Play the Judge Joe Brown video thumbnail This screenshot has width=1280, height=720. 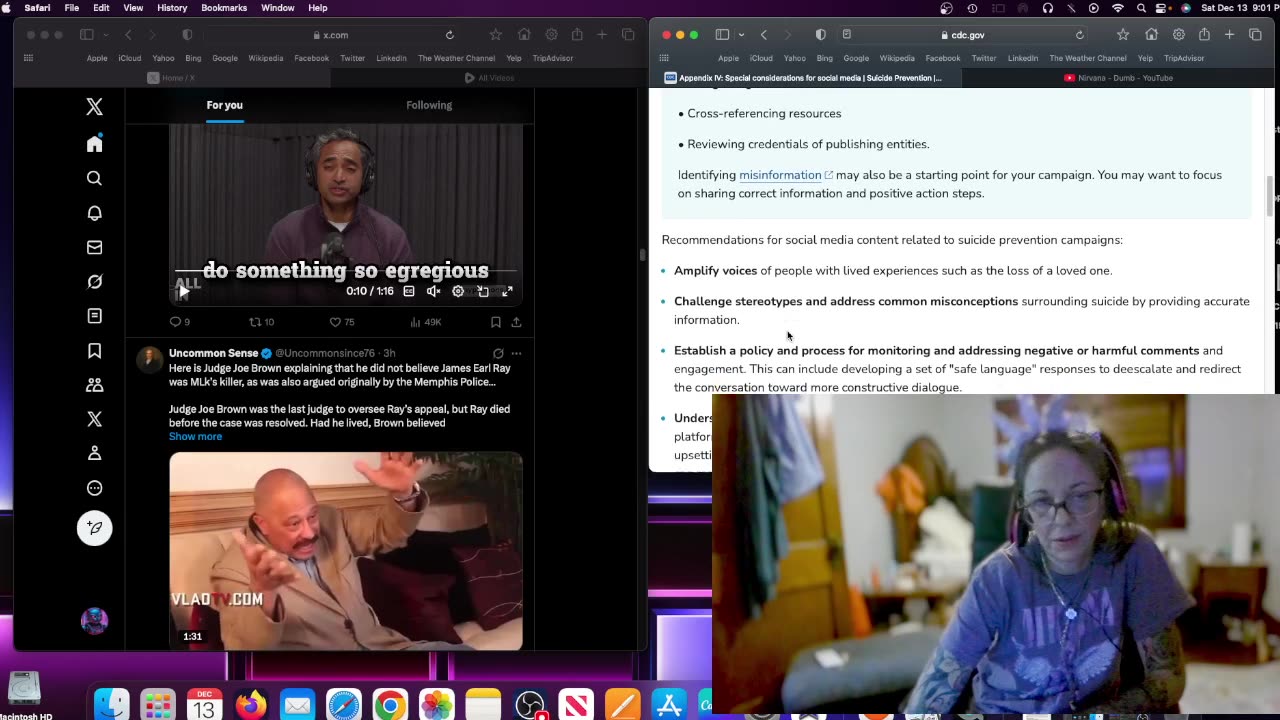coord(346,551)
